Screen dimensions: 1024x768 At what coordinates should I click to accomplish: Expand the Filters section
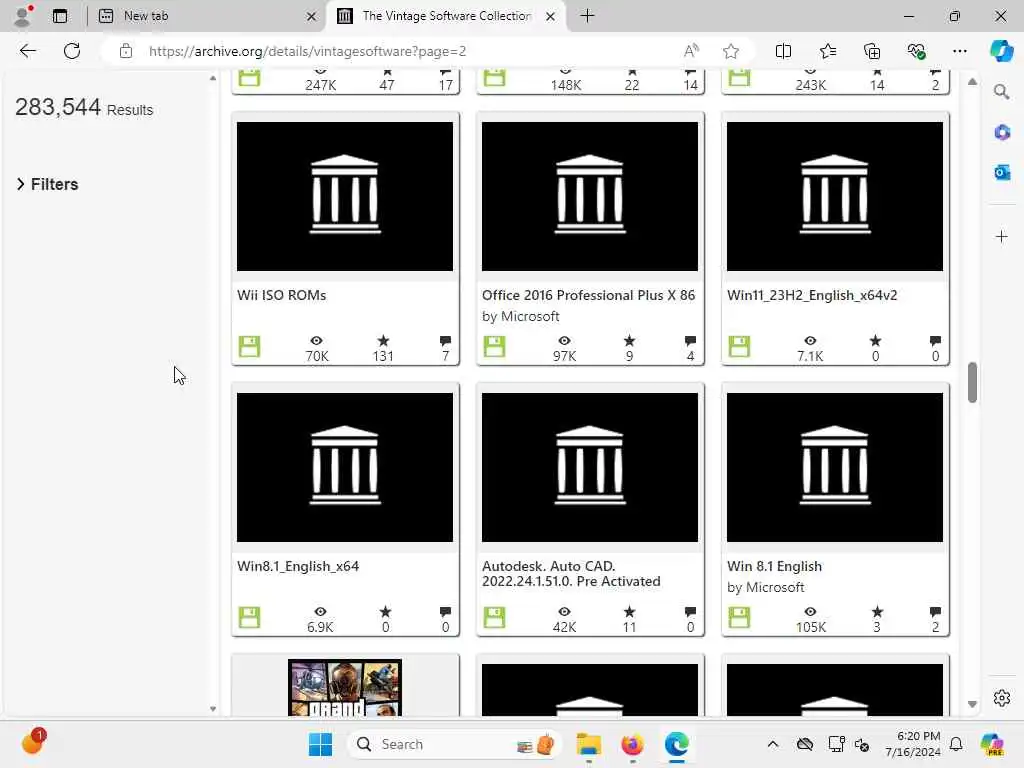click(47, 184)
